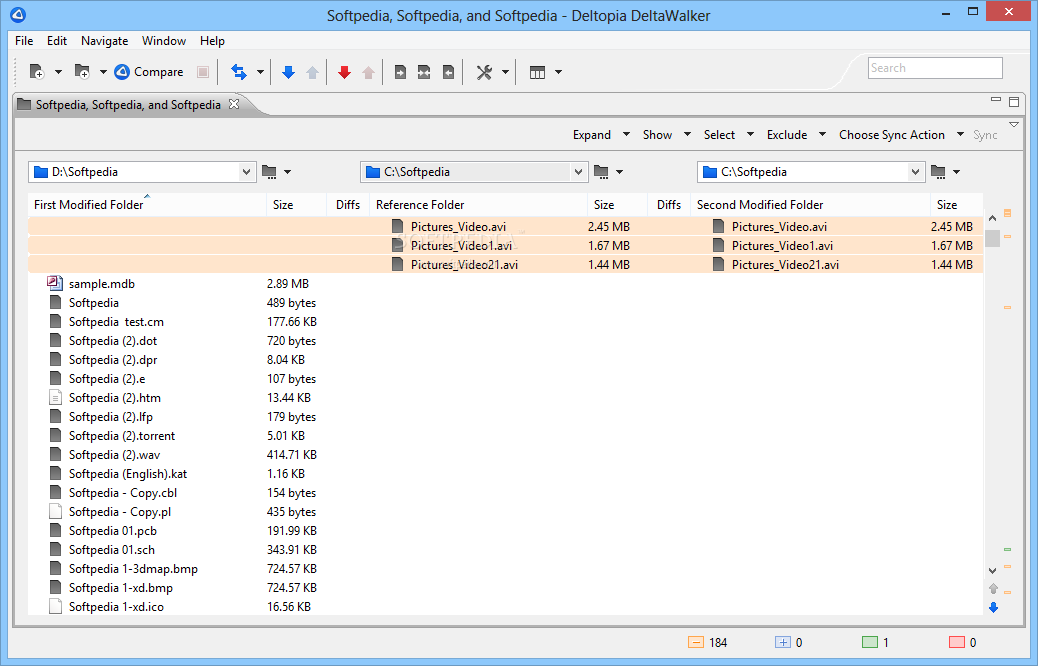Select the Softpedia (2).htm file

coord(115,397)
